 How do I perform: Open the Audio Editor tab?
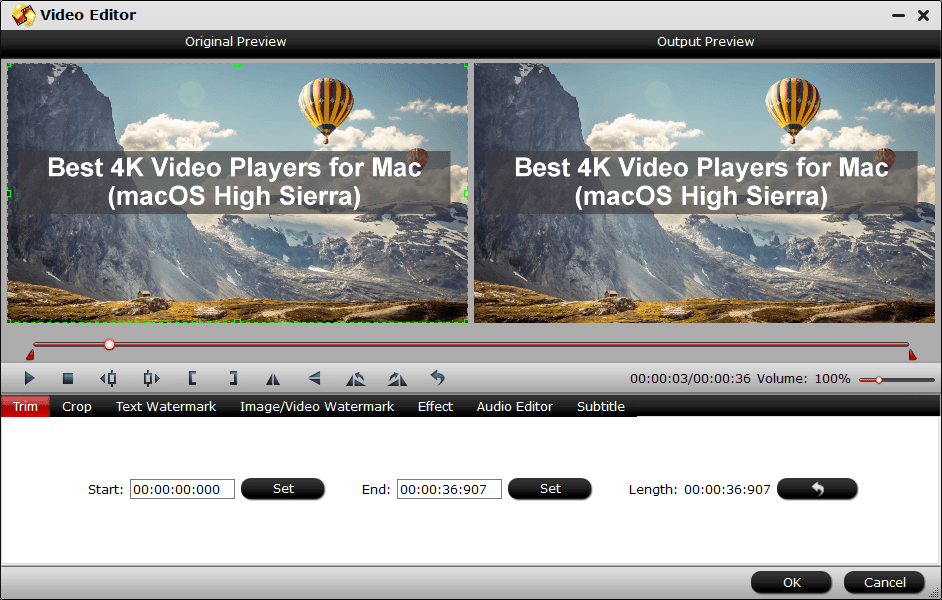click(x=514, y=407)
